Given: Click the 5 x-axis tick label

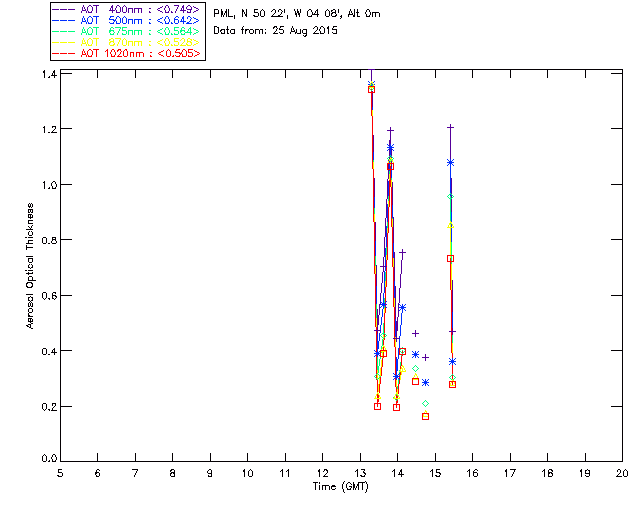Looking at the screenshot, I should [x=60, y=473].
